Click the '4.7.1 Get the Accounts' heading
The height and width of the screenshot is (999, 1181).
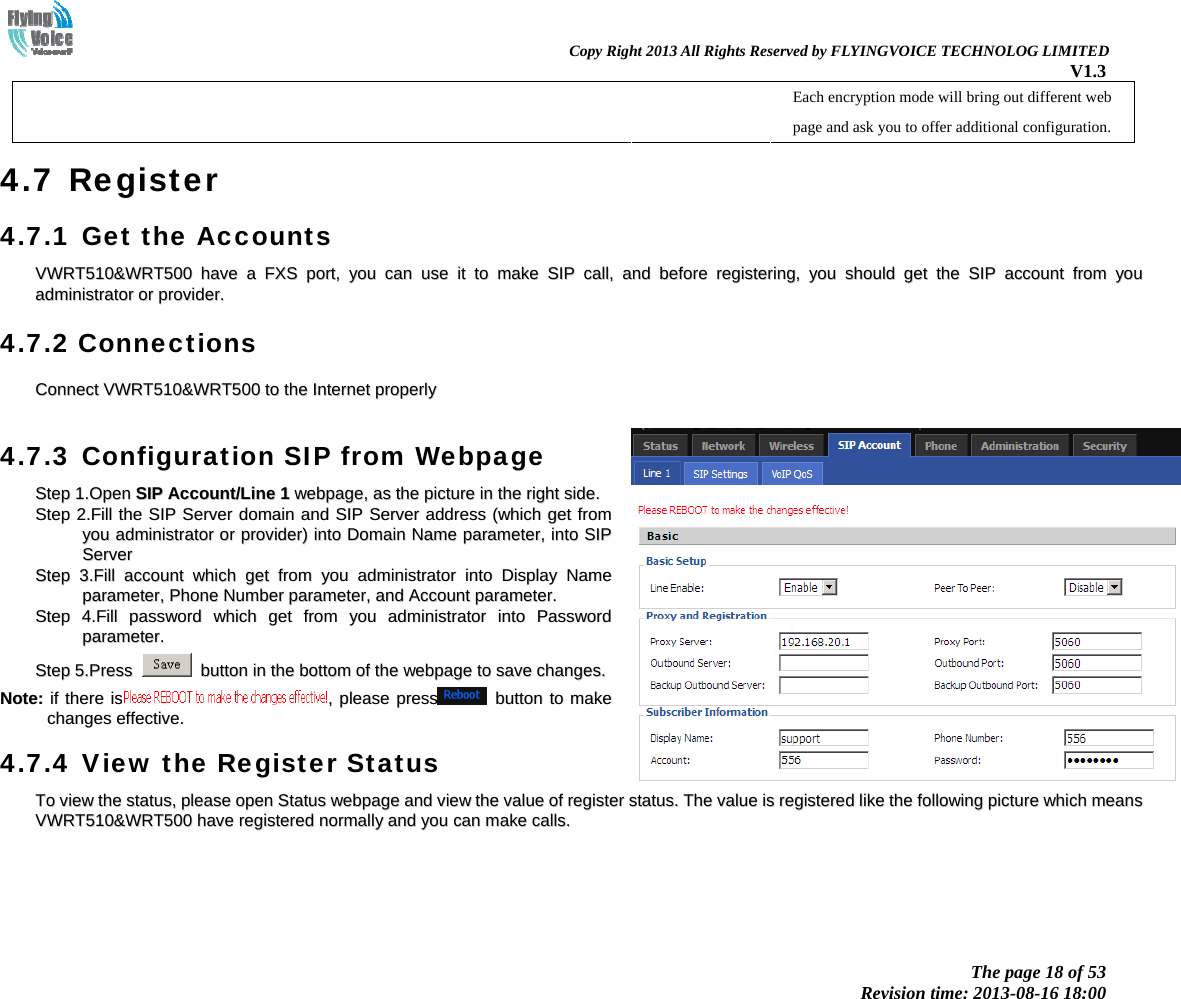(166, 237)
